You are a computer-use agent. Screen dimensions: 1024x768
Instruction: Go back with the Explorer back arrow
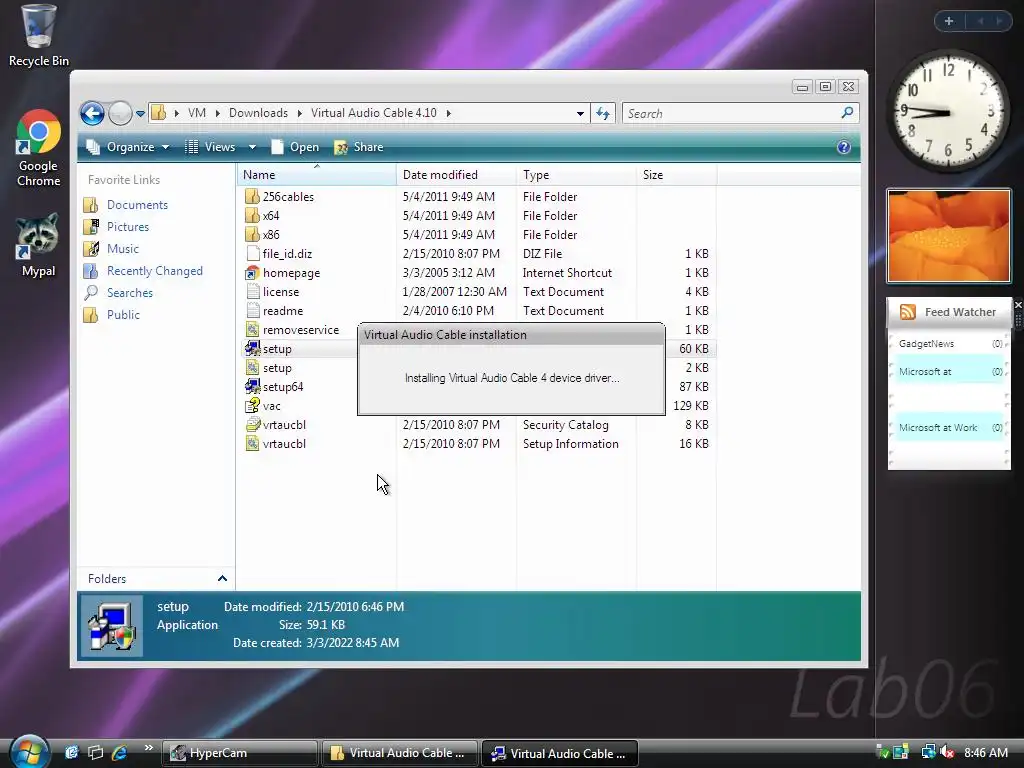[92, 114]
